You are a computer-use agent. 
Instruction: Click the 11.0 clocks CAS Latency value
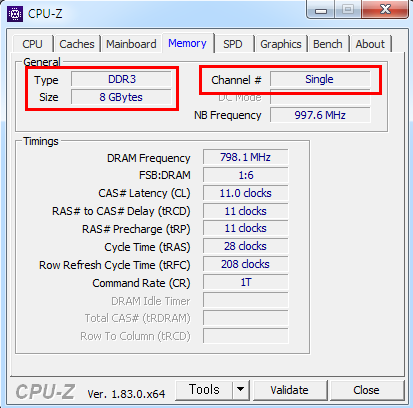246,193
